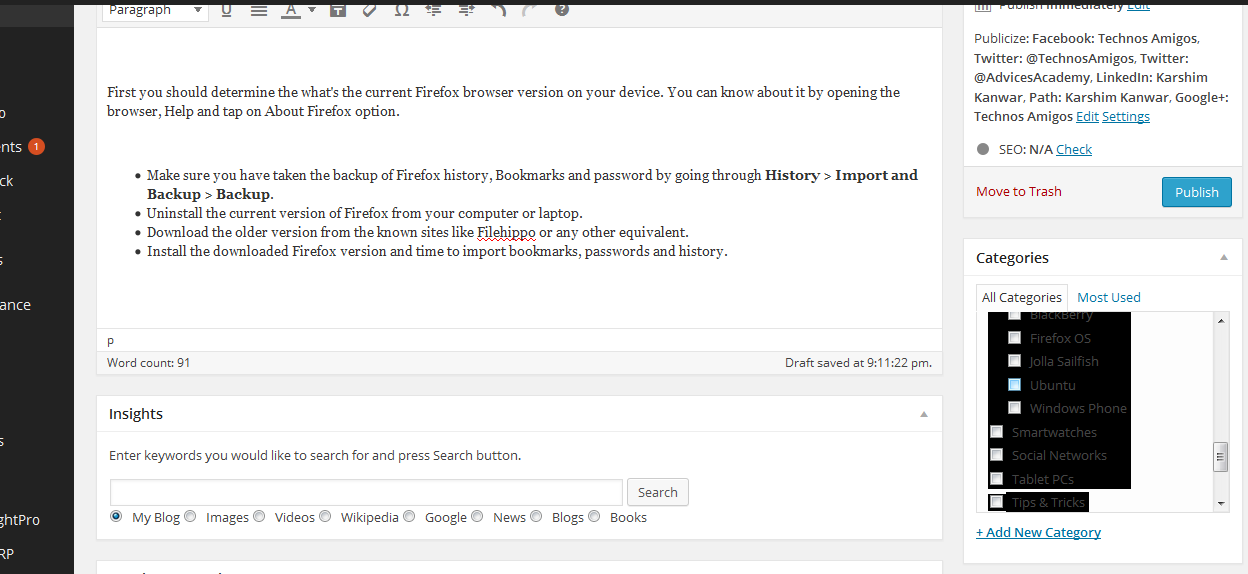Screen dimensions: 1248x574
Task: Click the Publicize Settings link
Action: (x=1126, y=116)
